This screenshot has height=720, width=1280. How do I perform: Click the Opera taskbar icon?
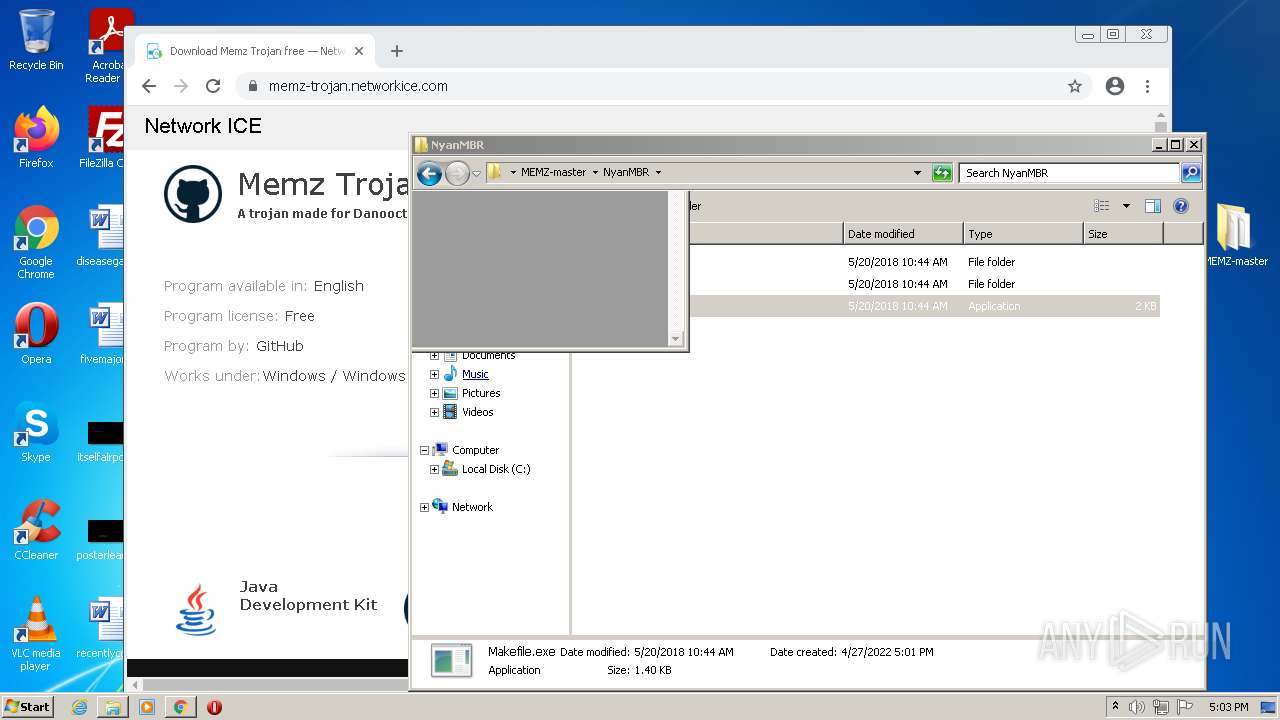[214, 707]
